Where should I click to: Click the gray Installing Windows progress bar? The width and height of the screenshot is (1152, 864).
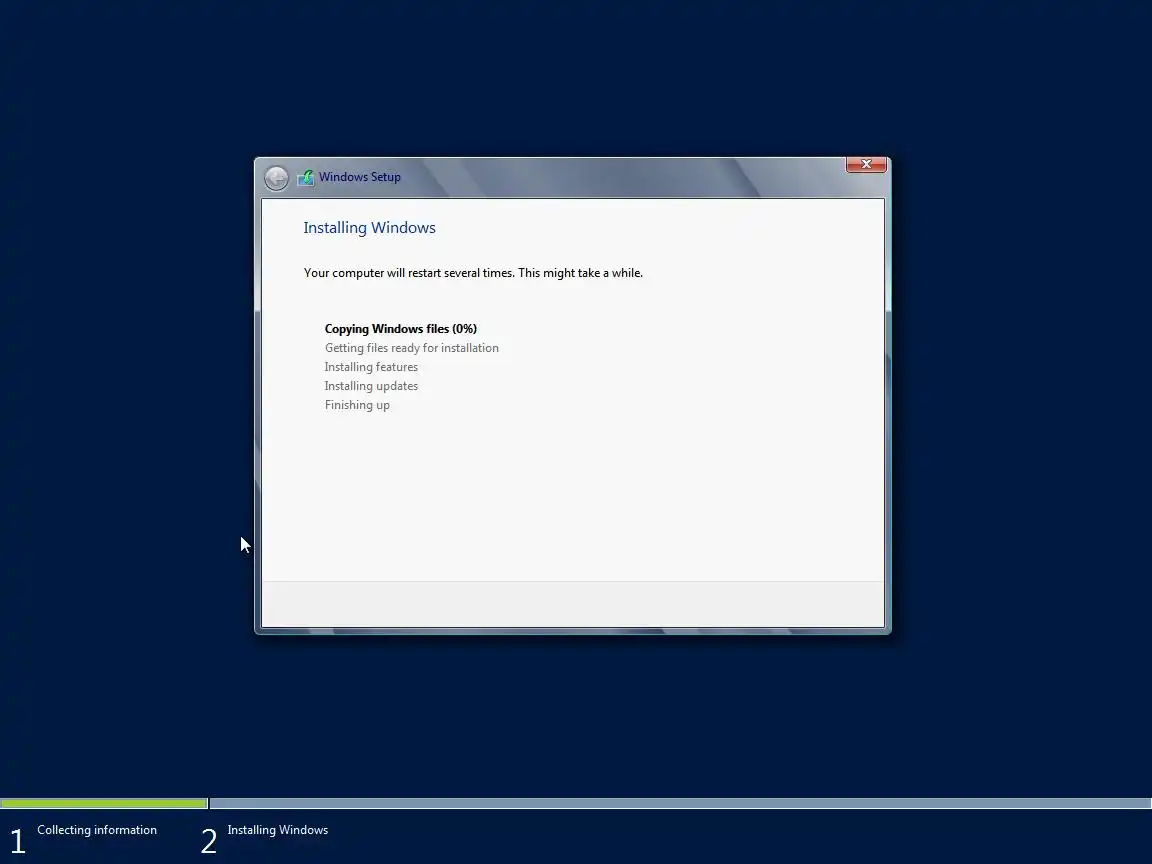point(680,803)
